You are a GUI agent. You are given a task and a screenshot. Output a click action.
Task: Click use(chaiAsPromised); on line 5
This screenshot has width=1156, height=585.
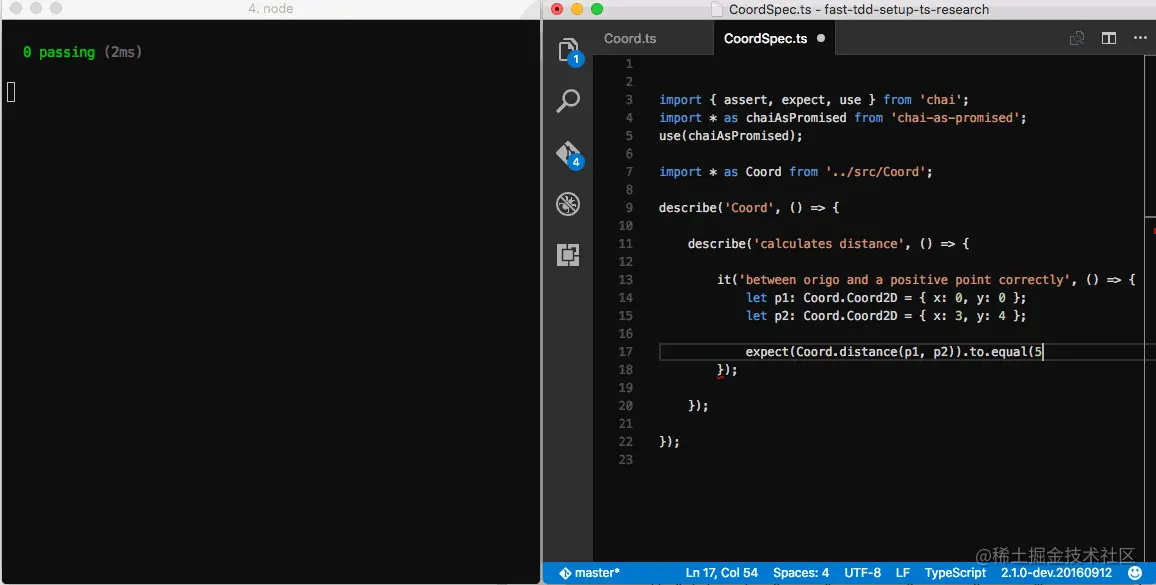coord(731,136)
